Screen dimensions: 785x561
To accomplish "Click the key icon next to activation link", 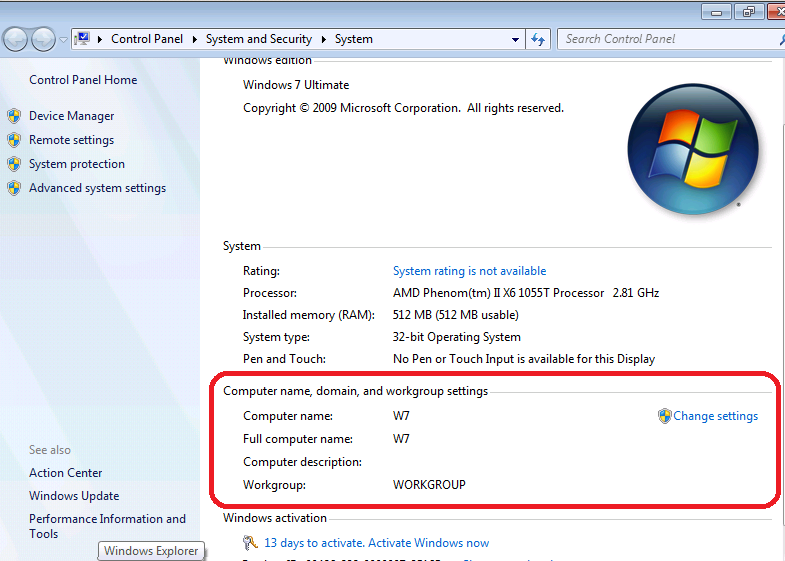I will click(x=250, y=543).
